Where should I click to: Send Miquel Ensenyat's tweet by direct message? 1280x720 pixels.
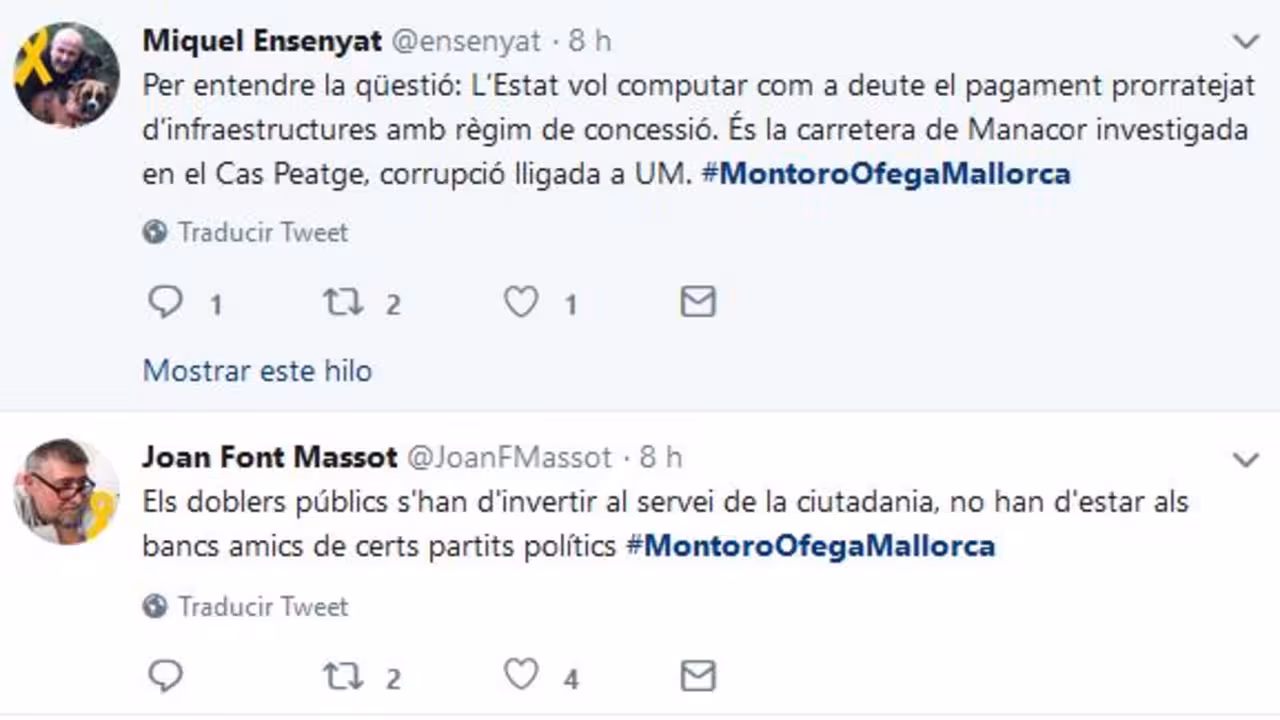(698, 302)
